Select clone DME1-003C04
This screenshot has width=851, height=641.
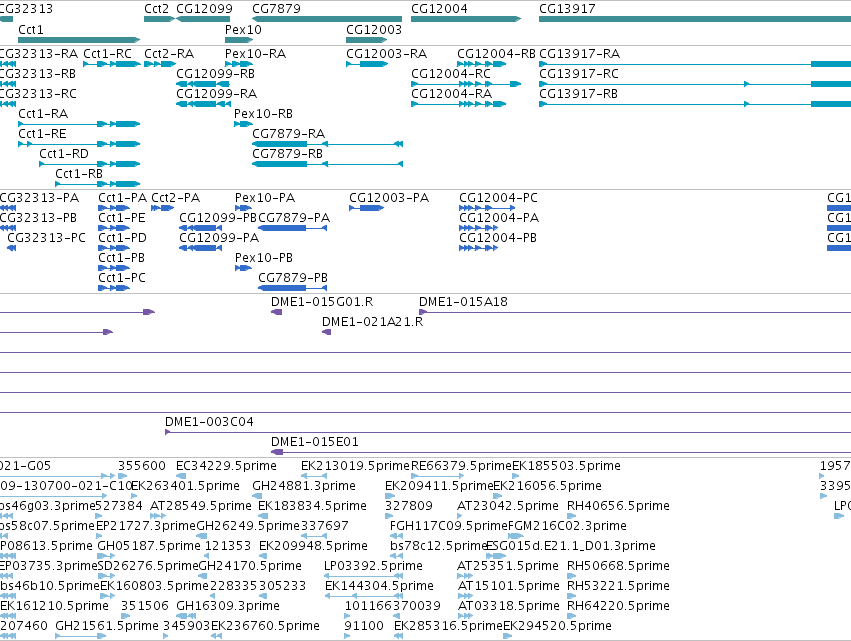(x=508, y=432)
